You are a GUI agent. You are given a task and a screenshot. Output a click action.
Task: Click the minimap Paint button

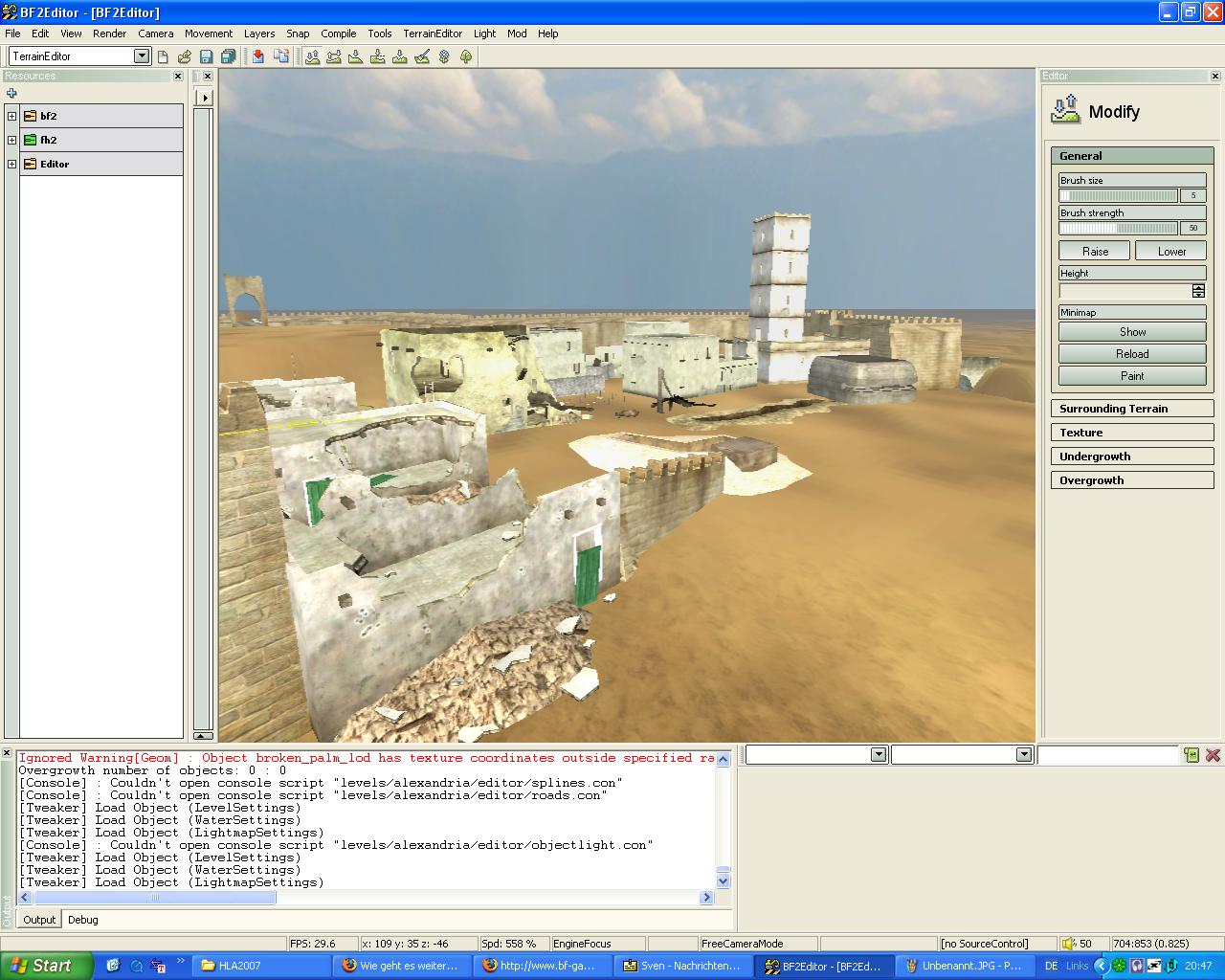click(x=1132, y=376)
